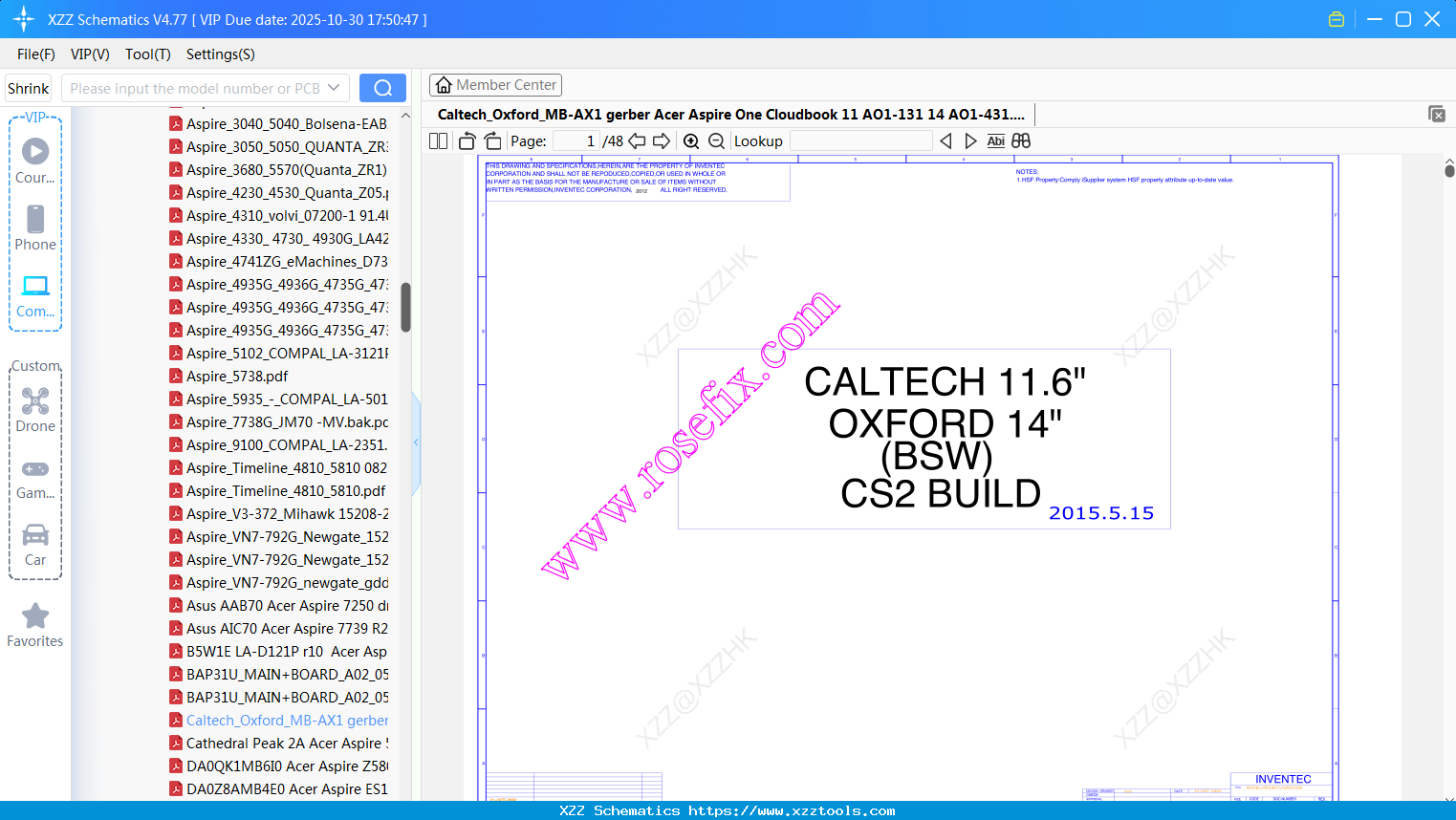This screenshot has width=1456, height=820.
Task: Click the file list scrollbar thumb
Action: [x=405, y=307]
